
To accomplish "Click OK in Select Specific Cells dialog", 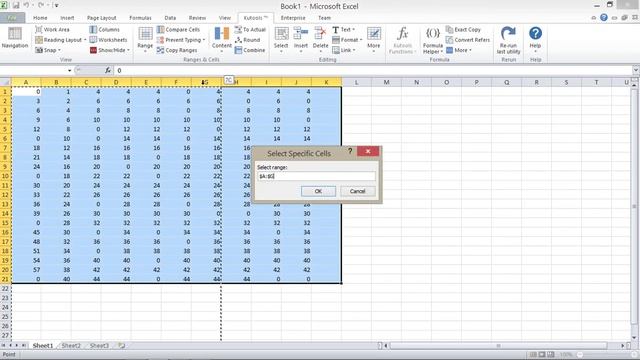I will point(318,191).
